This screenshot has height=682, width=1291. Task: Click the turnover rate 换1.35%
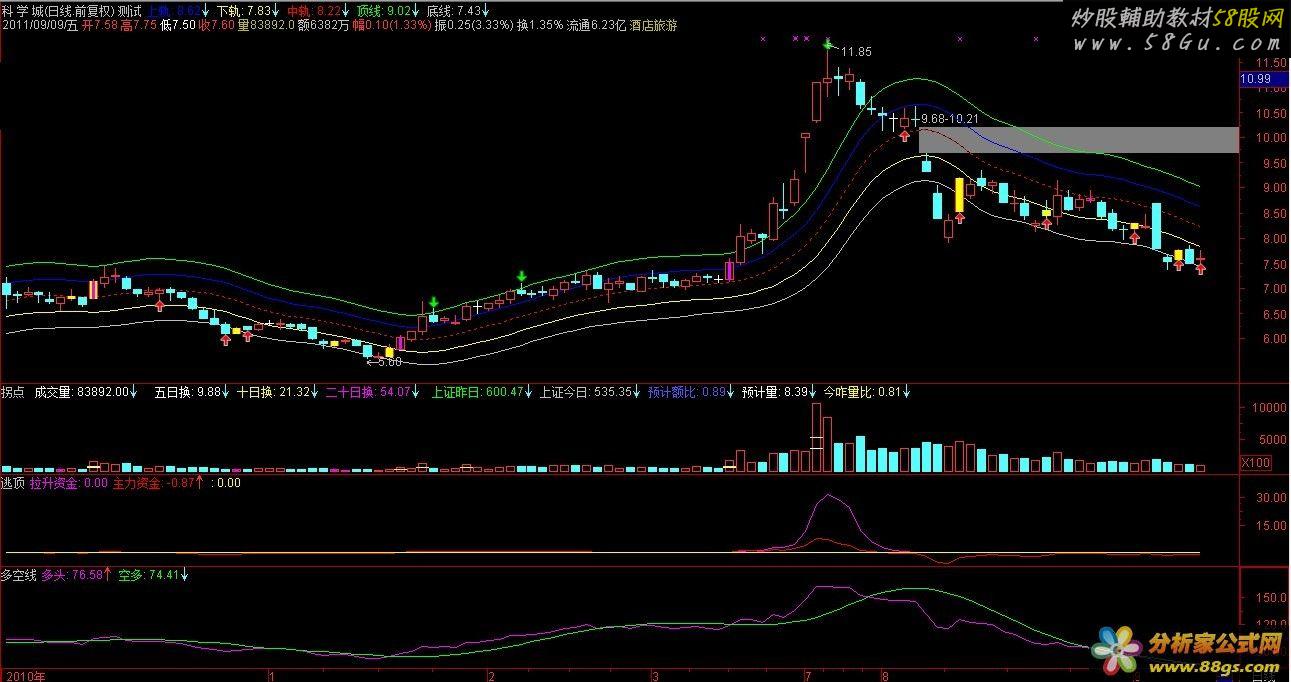pyautogui.click(x=541, y=25)
